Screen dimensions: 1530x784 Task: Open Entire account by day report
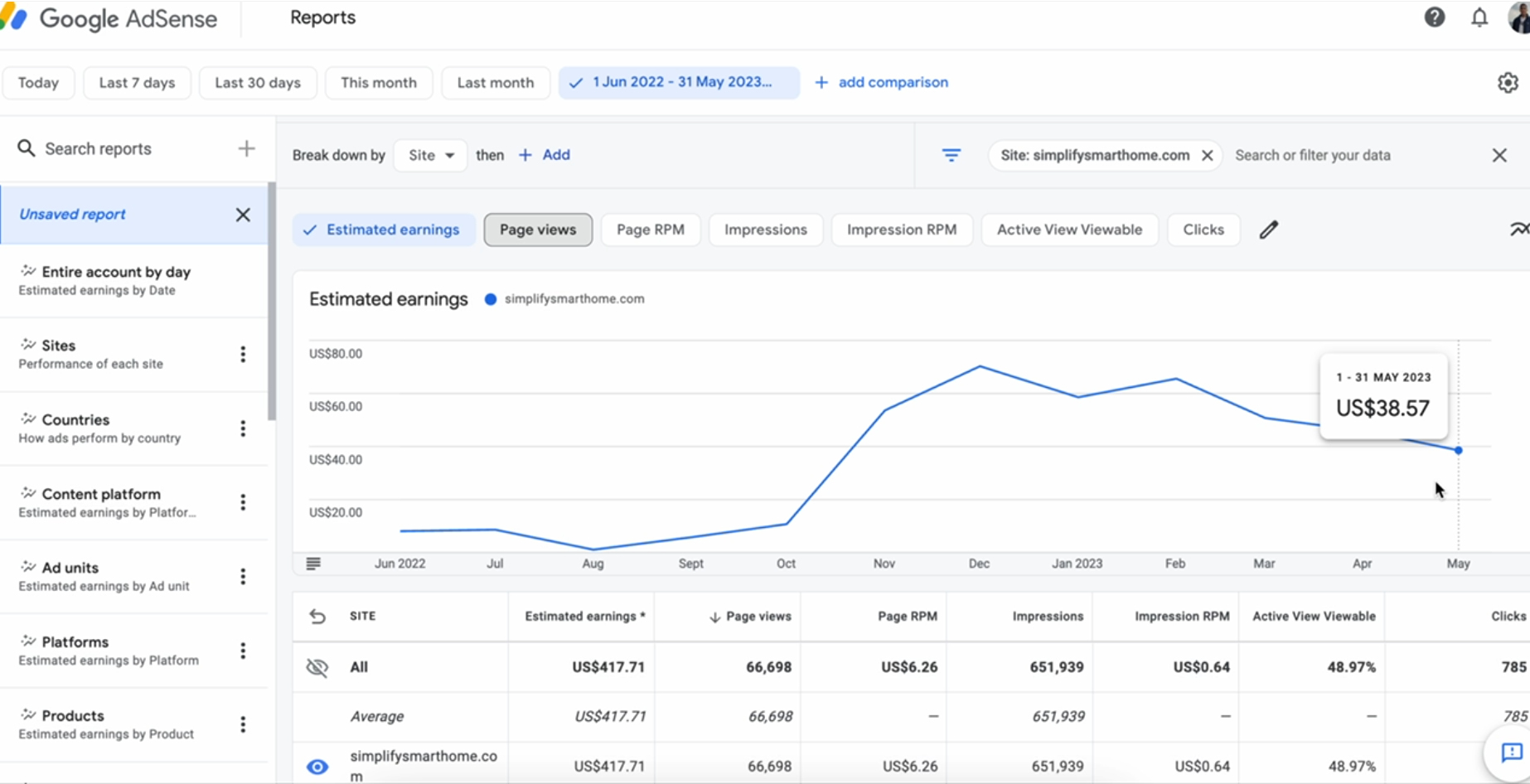coord(134,280)
